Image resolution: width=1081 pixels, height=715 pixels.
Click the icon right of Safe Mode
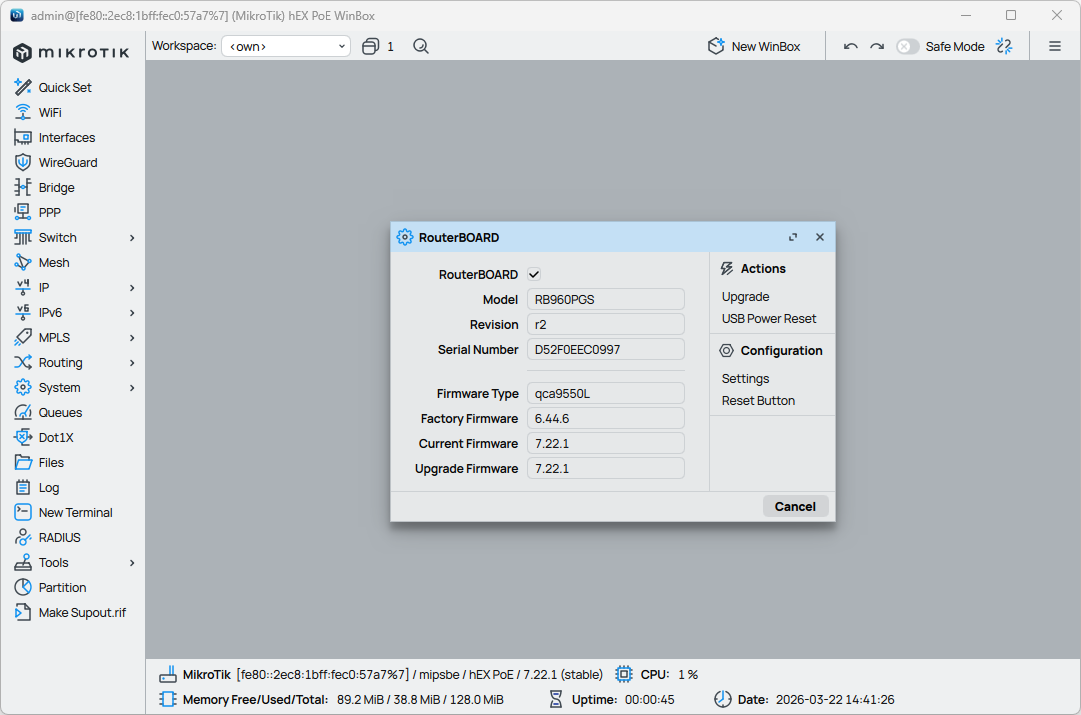pos(1004,46)
